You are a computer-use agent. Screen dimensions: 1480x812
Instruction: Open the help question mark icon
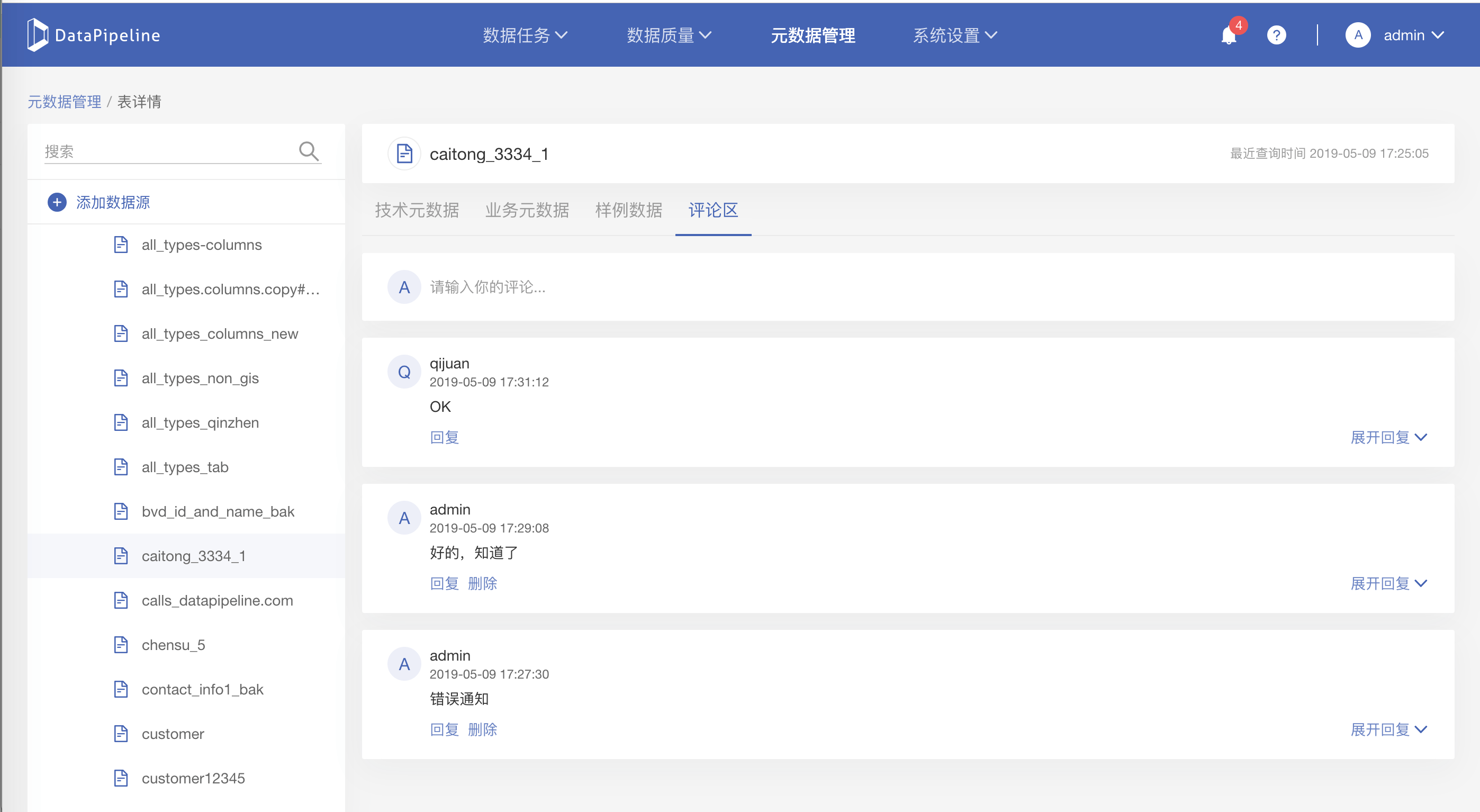coord(1276,35)
